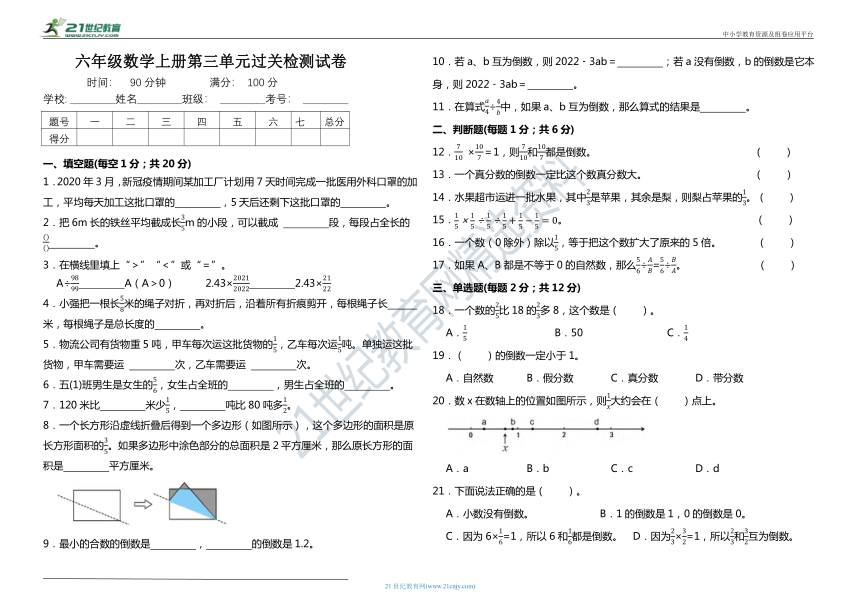This screenshot has height=608, width=860.
Task: Choose option B．50 in question 18
Action: click(568, 332)
